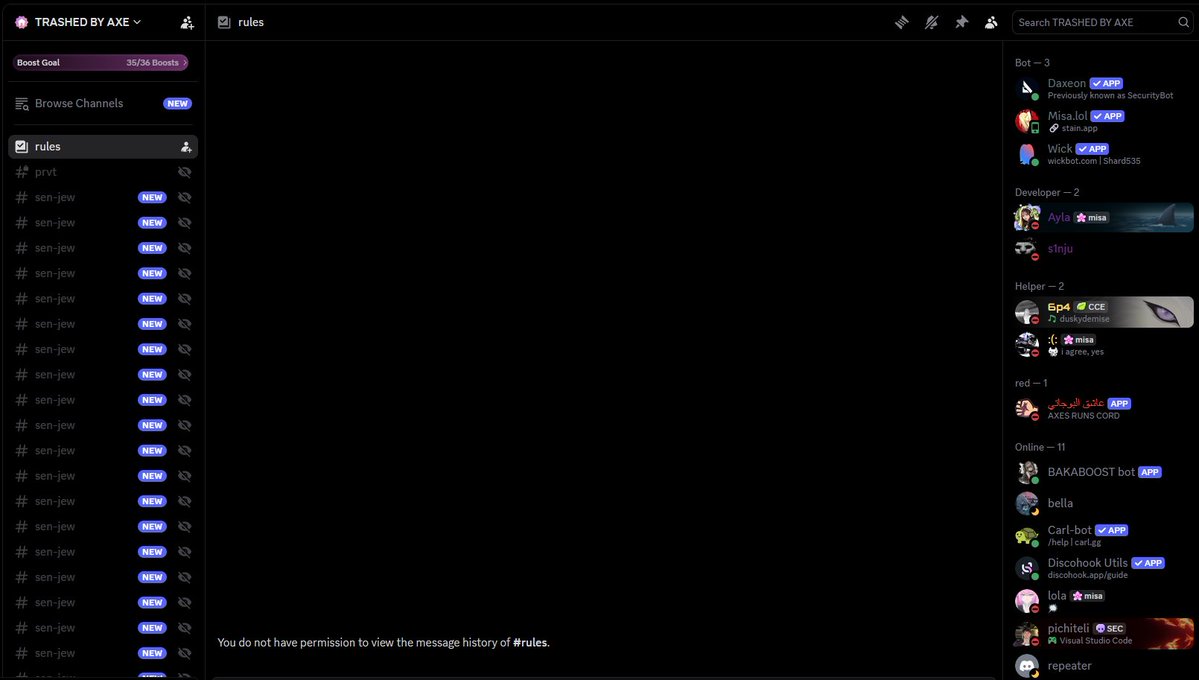Screen dimensions: 1199x680
Task: Click the magnifier icon in search box
Action: 1183,22
